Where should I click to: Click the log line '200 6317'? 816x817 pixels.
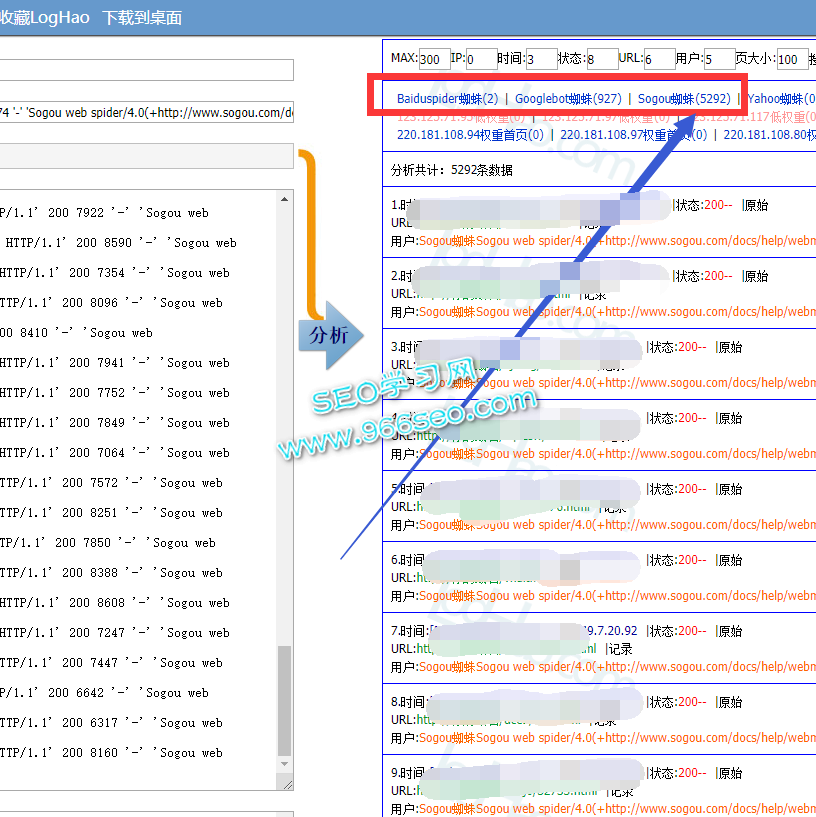tap(112, 723)
